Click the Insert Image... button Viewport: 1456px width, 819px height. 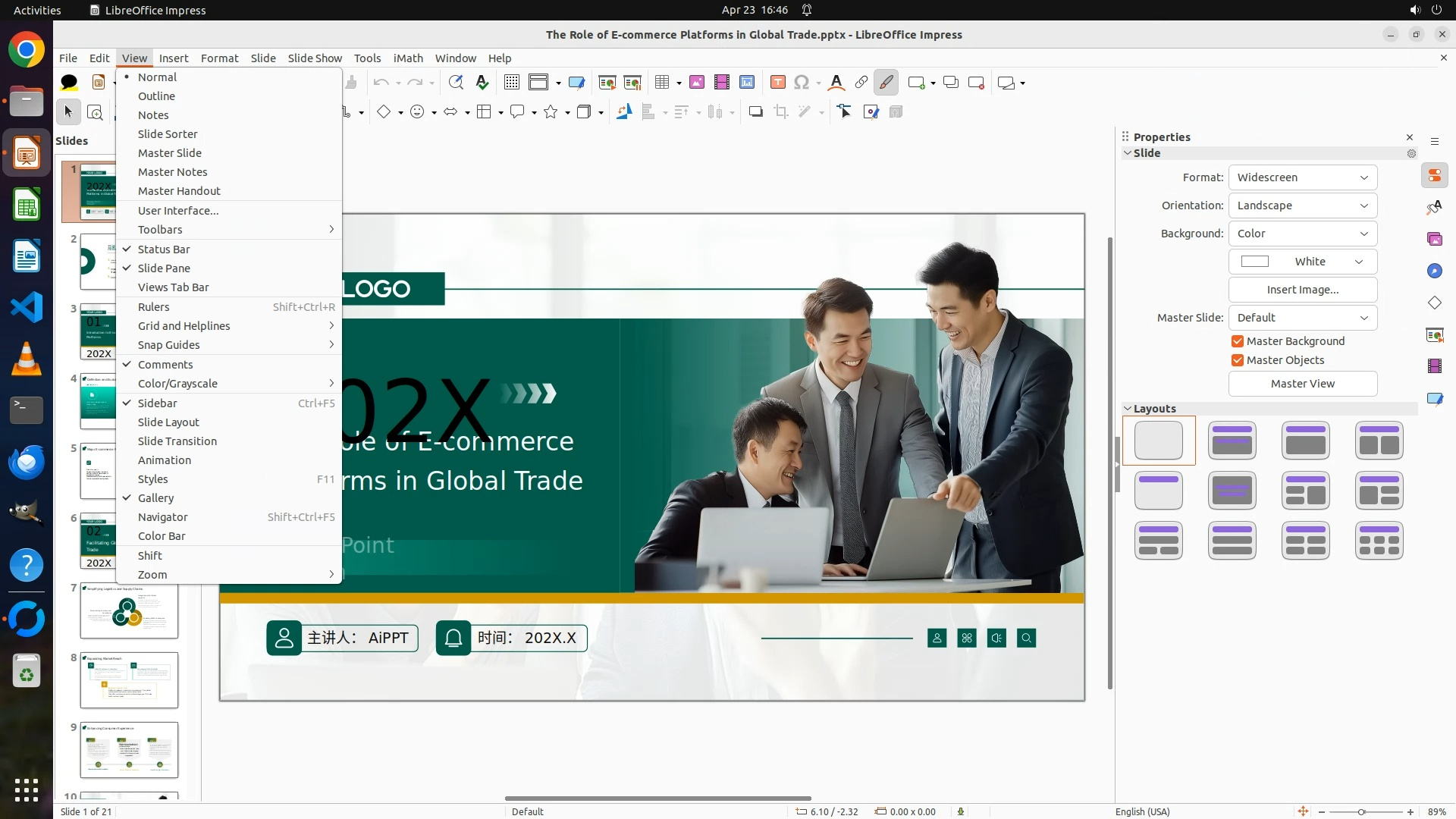[x=1302, y=290]
